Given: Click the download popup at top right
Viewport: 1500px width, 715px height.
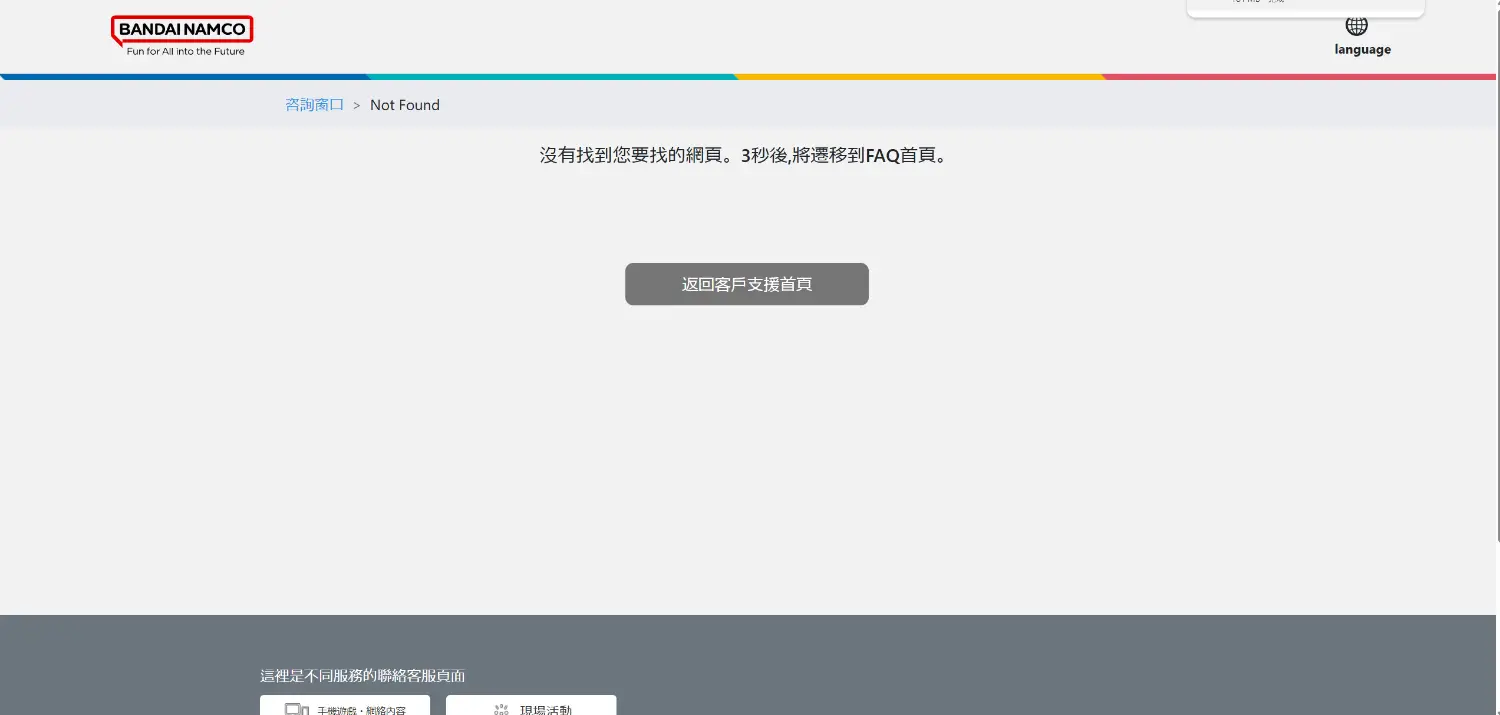Looking at the screenshot, I should click(x=1305, y=8).
